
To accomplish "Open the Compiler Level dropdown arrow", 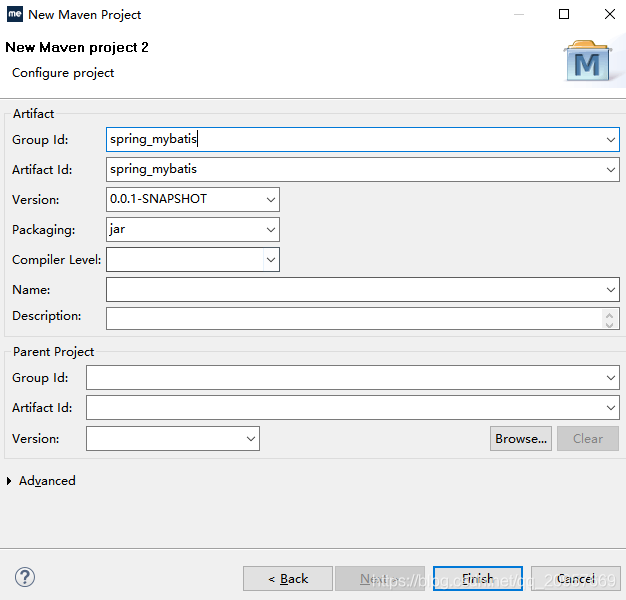I will click(271, 260).
